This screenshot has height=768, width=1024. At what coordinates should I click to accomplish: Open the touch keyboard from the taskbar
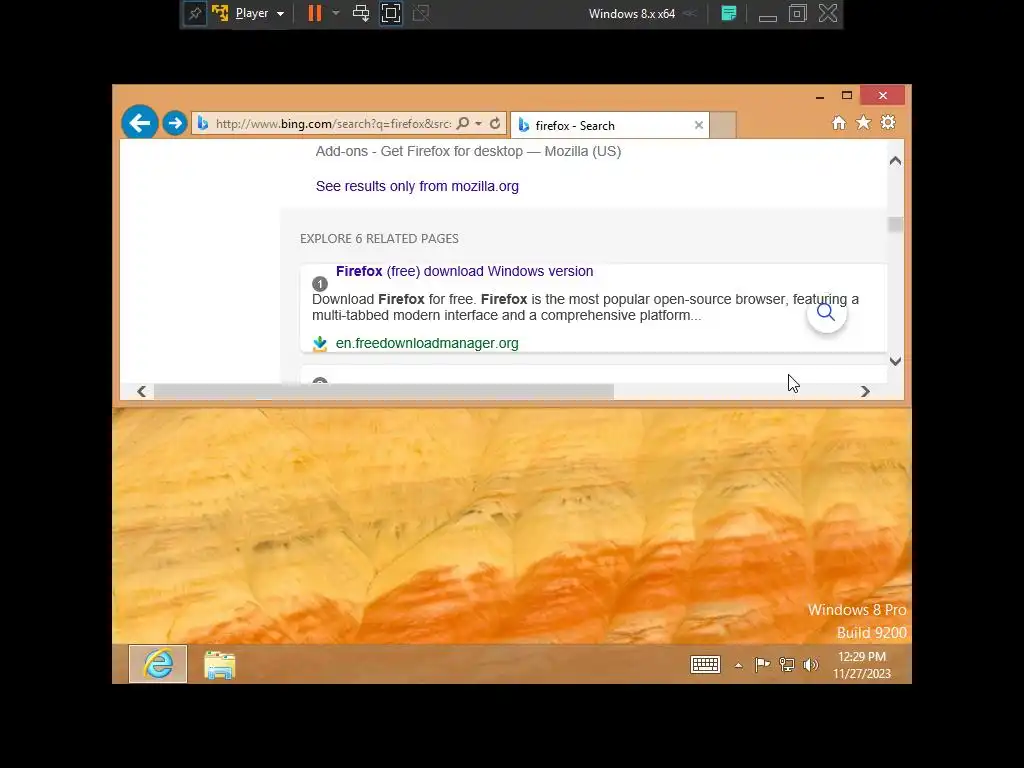pos(705,665)
